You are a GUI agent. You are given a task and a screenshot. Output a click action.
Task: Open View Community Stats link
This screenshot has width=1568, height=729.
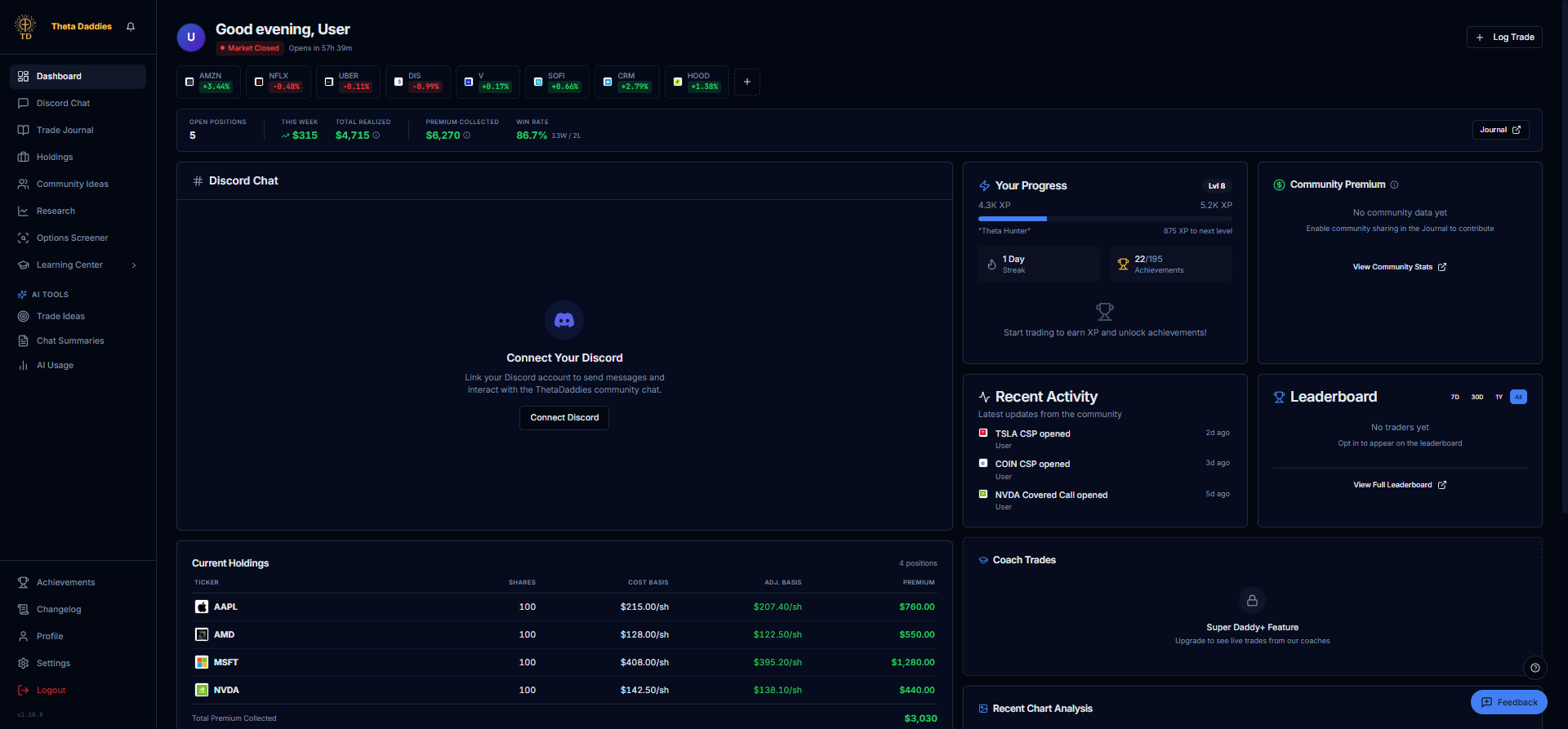coord(1400,267)
